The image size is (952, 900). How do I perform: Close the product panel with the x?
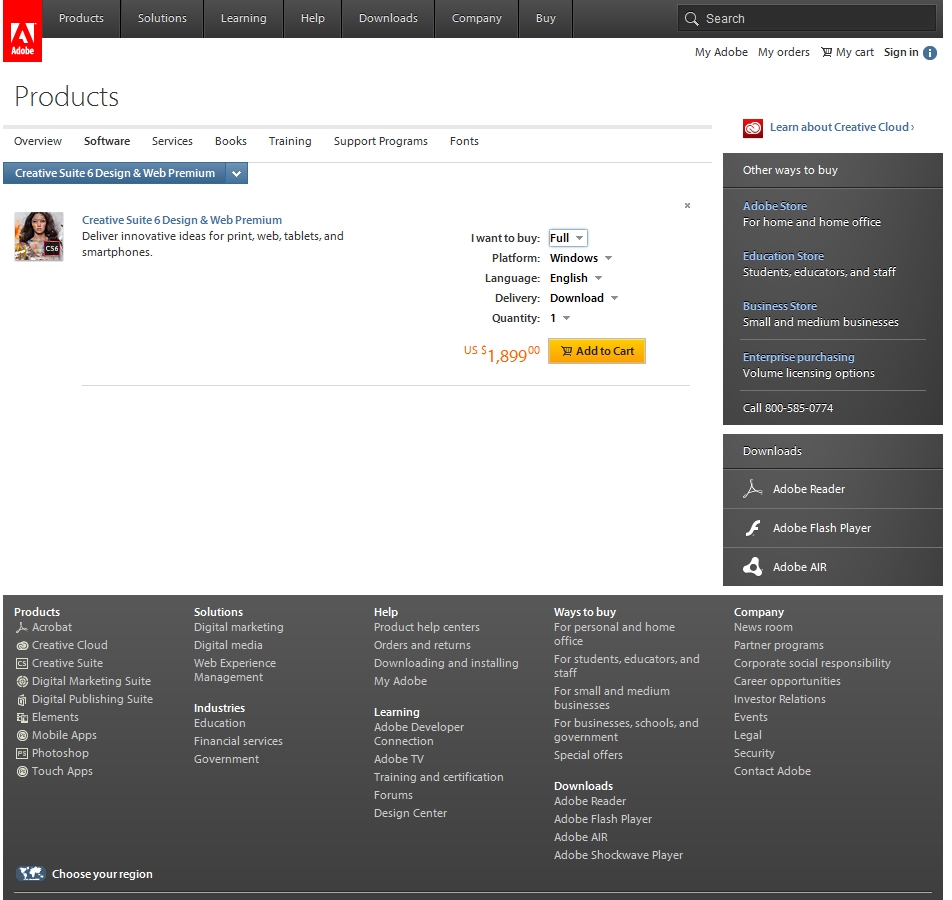pyautogui.click(x=687, y=205)
